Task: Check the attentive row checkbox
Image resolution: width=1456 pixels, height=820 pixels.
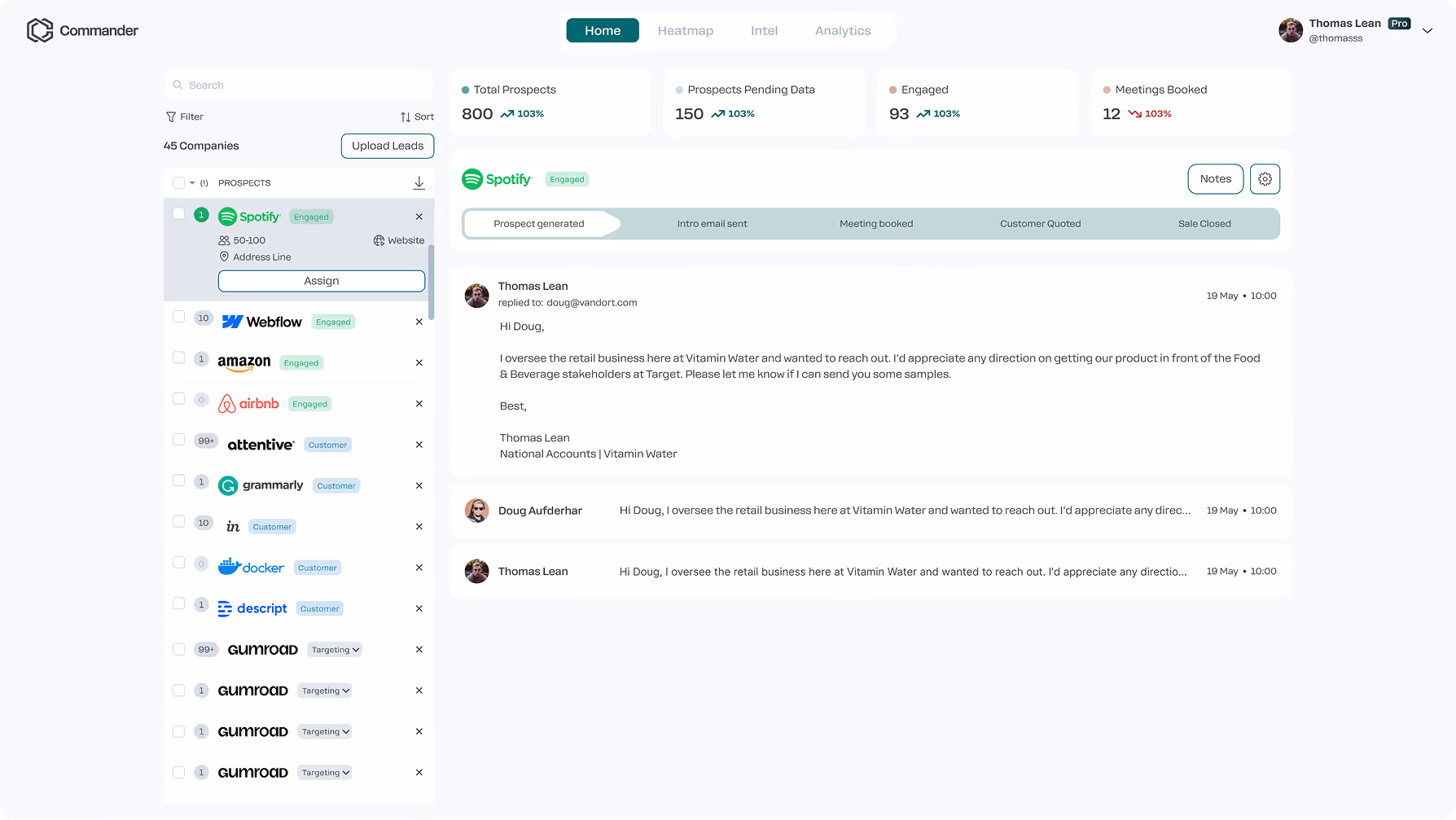Action: (178, 440)
